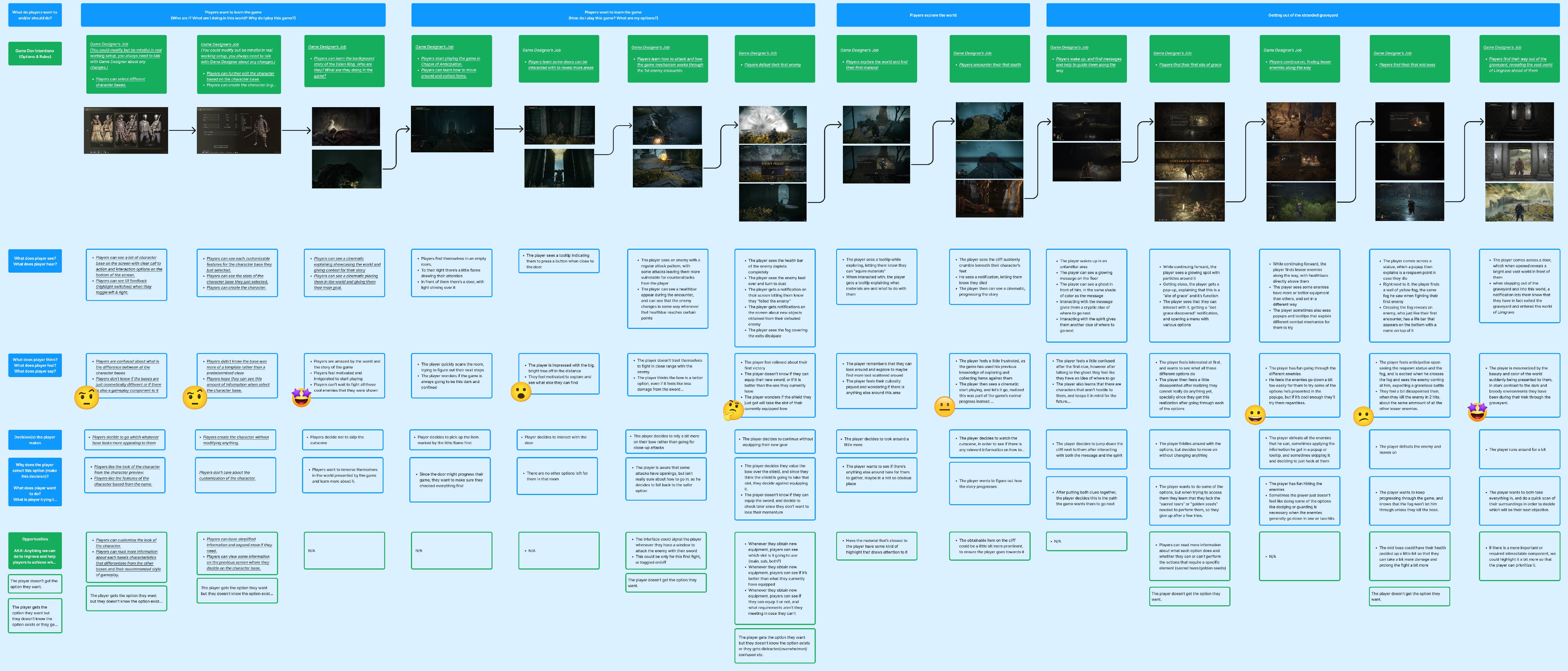Viewport: 1568px width, 671px height.
Task: Select 'Players defeat their first enemy' green card
Action: (774, 58)
